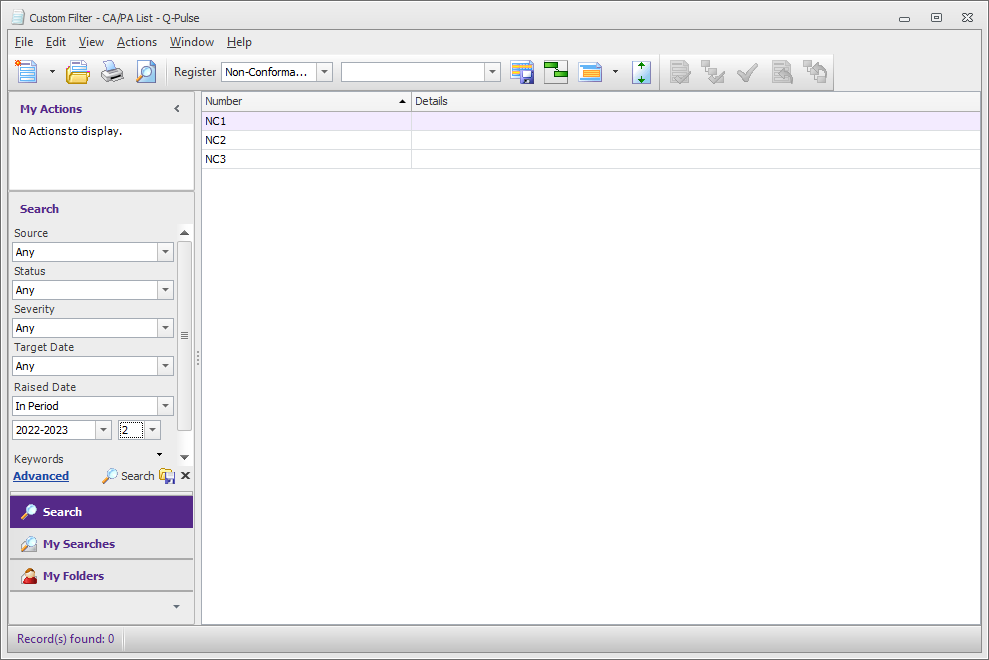
Task: Open the 2022-2023 period dropdown
Action: (x=103, y=430)
